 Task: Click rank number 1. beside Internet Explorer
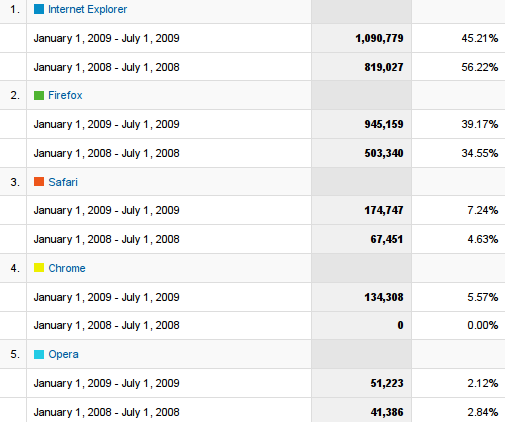[15, 9]
